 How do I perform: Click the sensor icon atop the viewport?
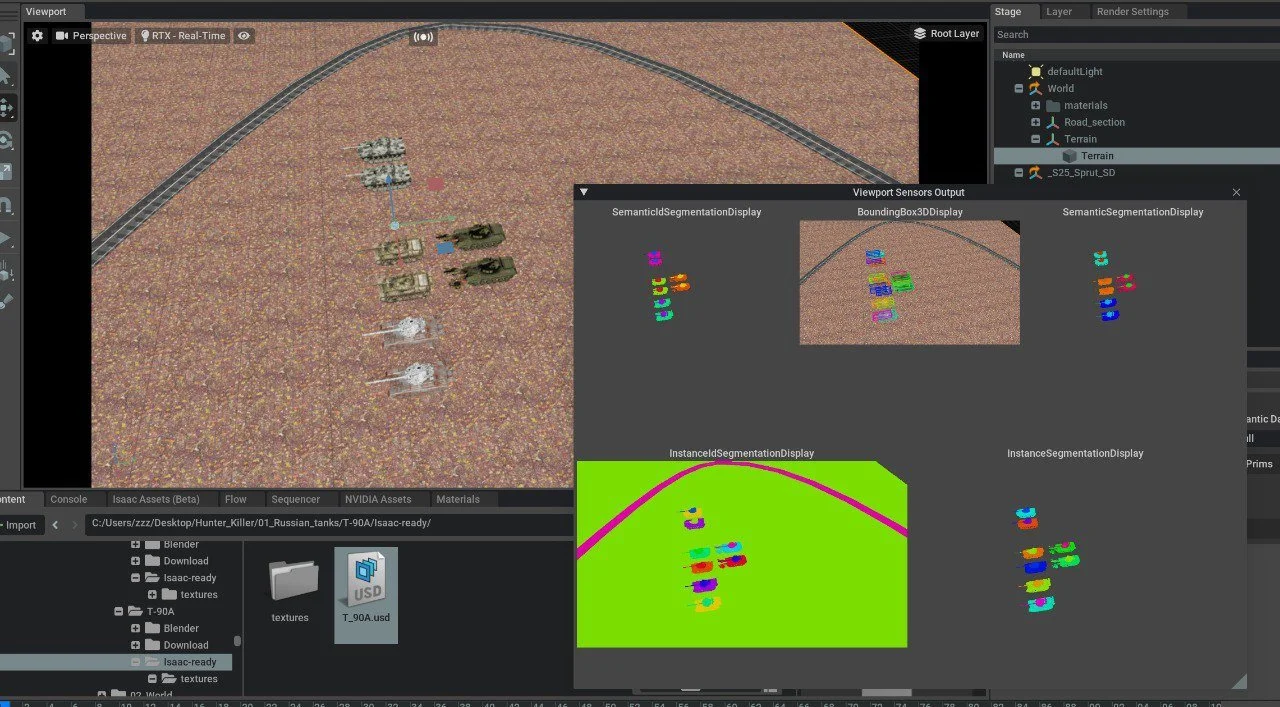coord(424,37)
